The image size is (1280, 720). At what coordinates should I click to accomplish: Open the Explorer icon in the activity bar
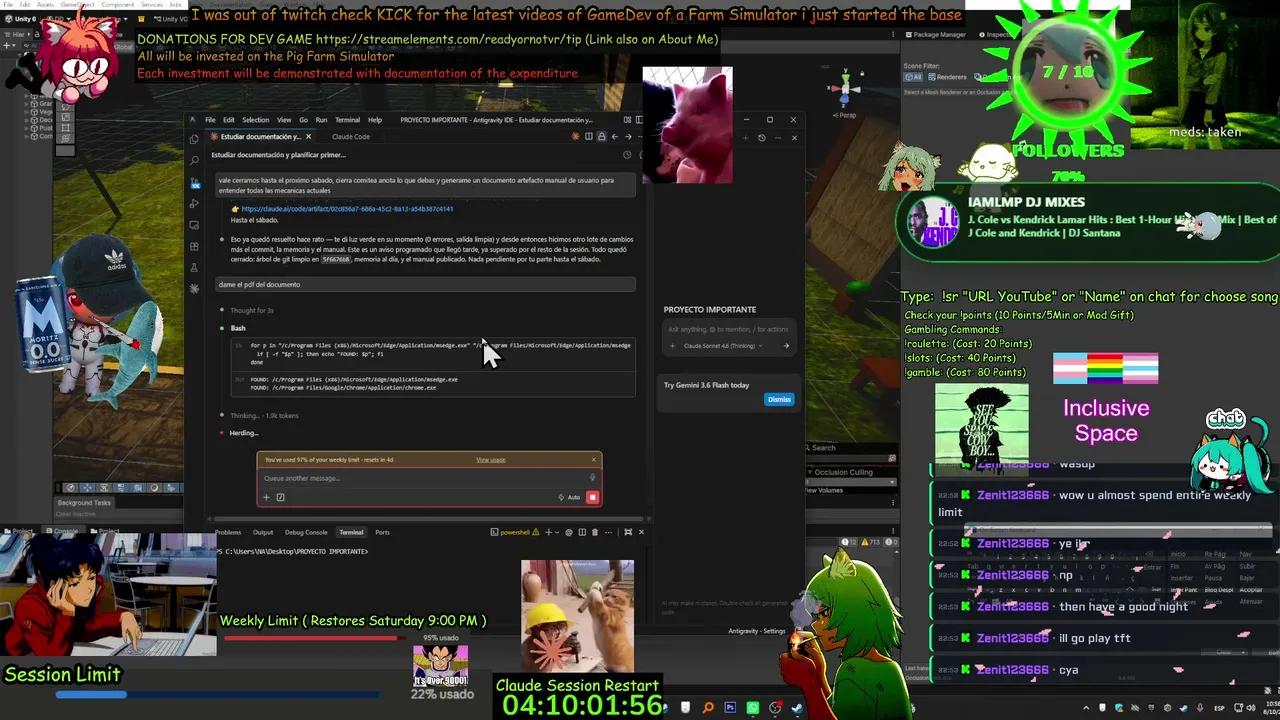(x=194, y=139)
